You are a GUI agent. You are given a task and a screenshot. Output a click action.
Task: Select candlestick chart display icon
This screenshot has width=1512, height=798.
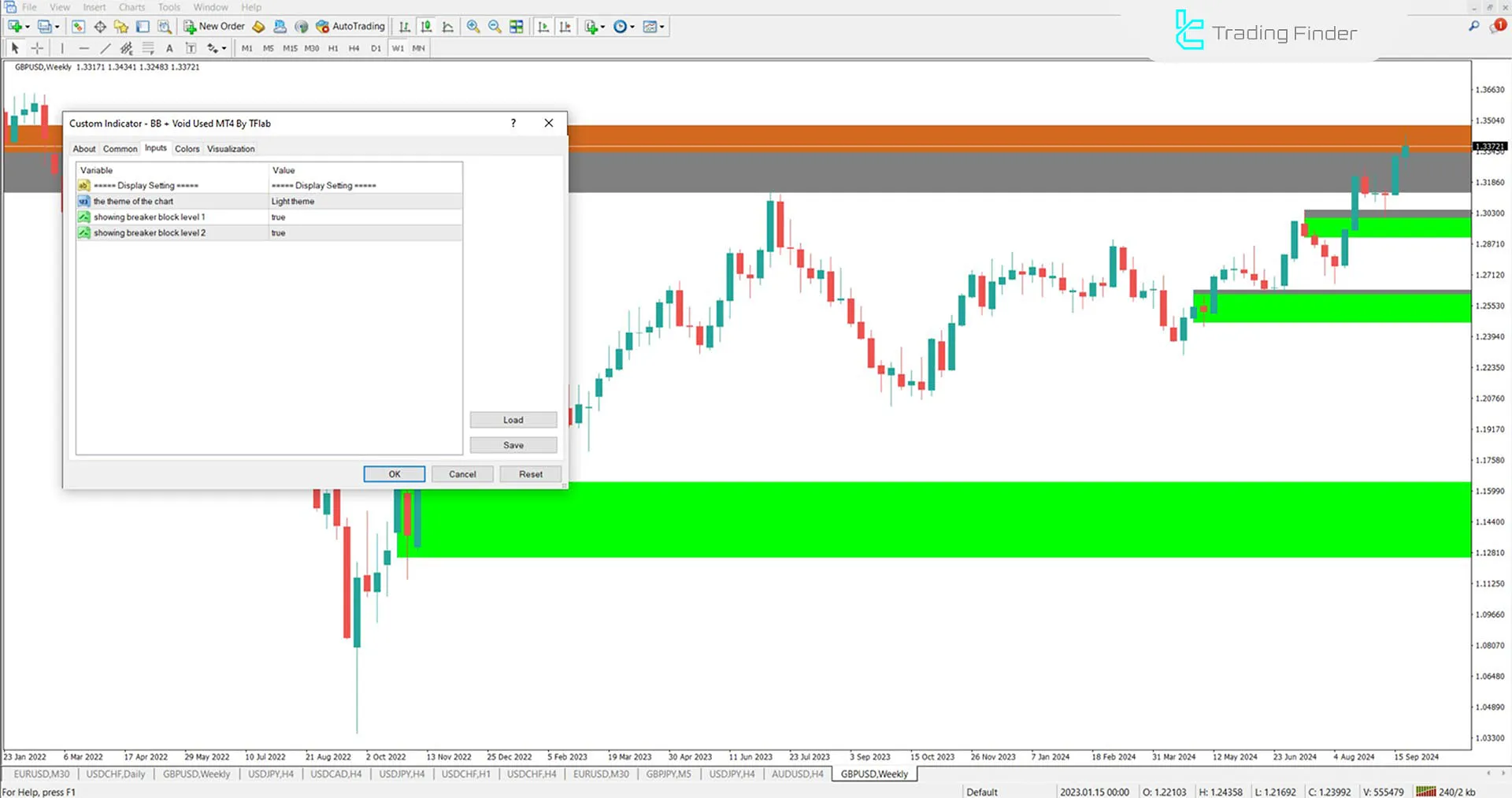[x=426, y=27]
